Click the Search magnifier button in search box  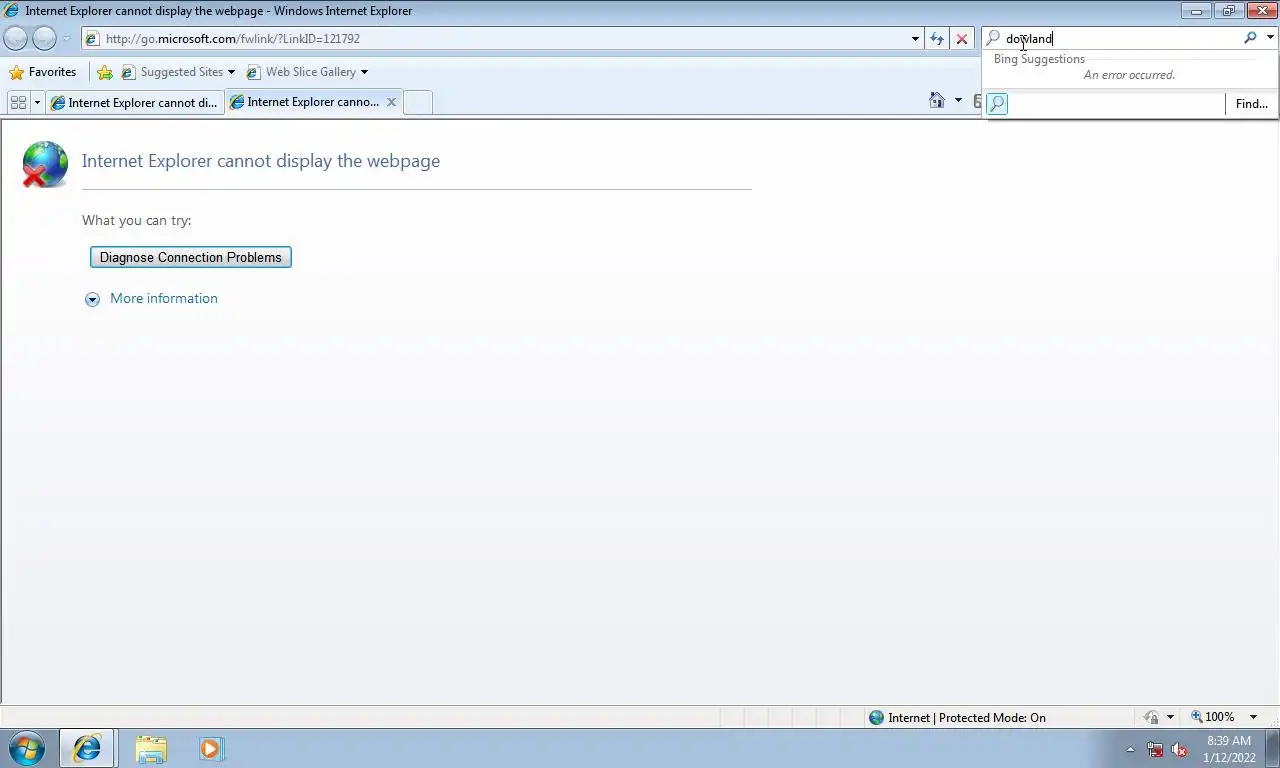pos(1250,38)
